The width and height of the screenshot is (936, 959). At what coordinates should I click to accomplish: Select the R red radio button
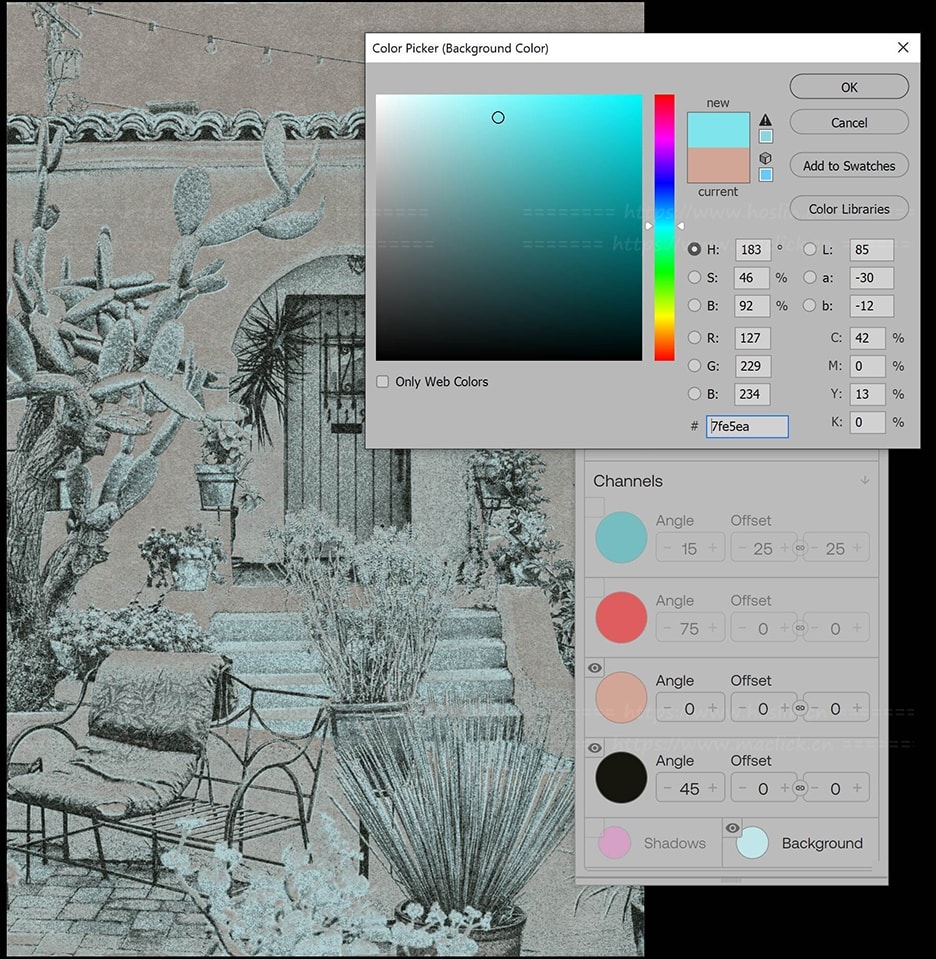pos(694,338)
